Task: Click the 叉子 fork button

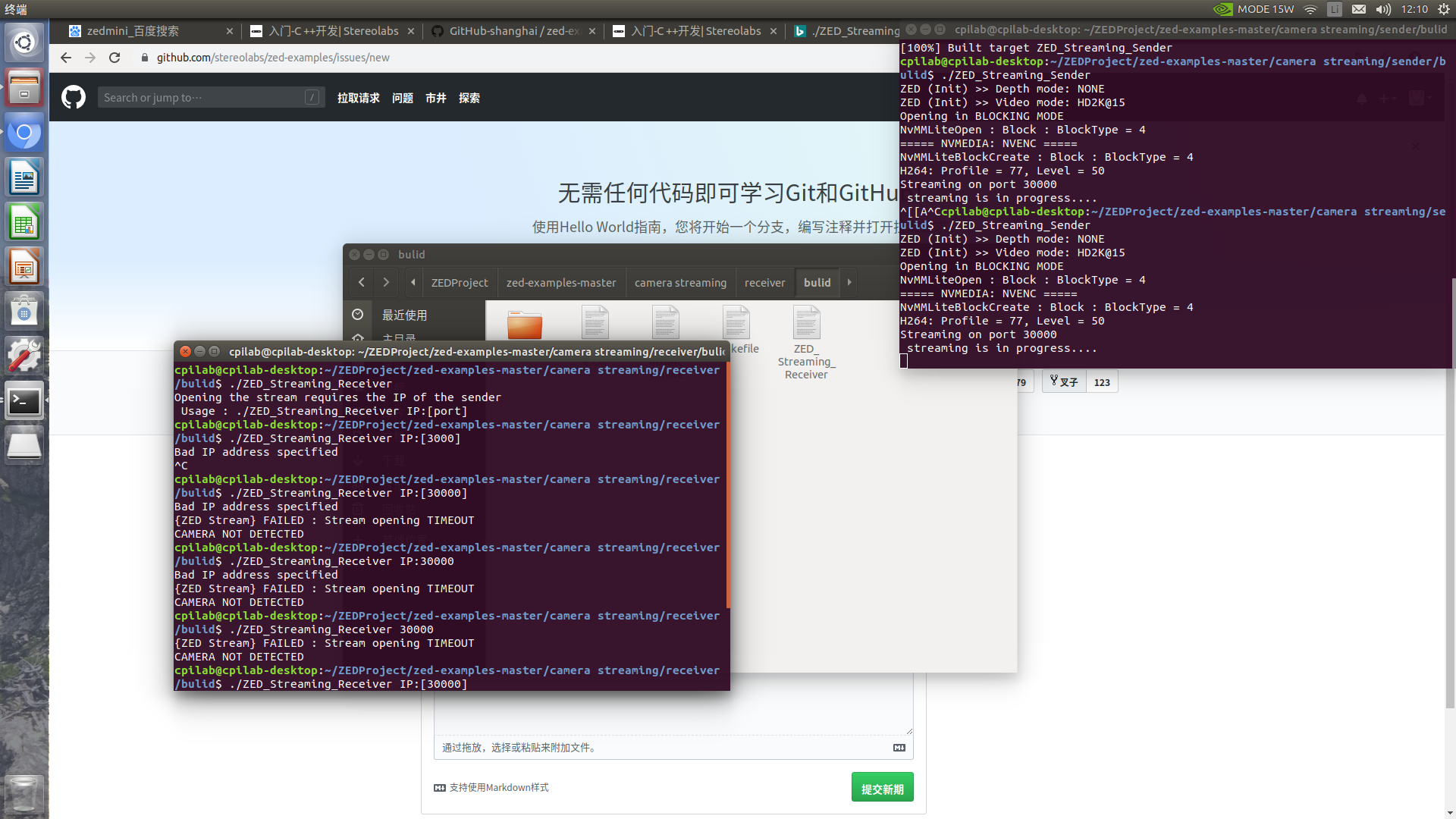Action: click(1063, 381)
